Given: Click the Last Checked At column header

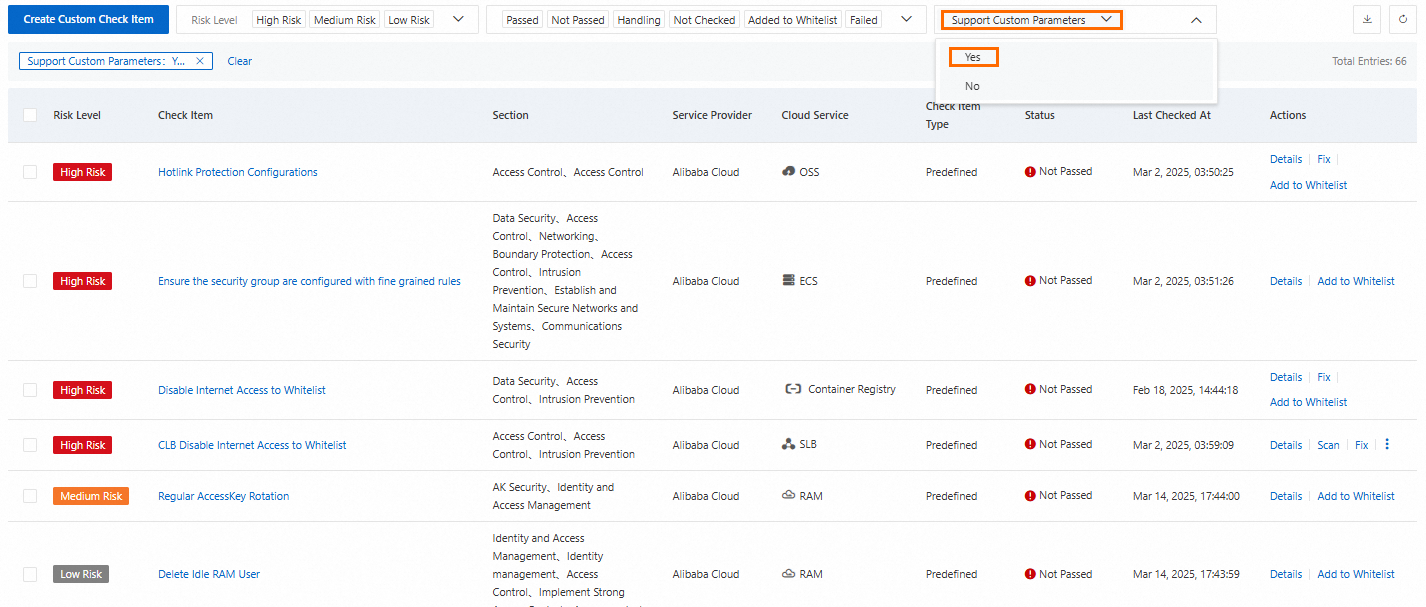Looking at the screenshot, I should click(x=1172, y=115).
